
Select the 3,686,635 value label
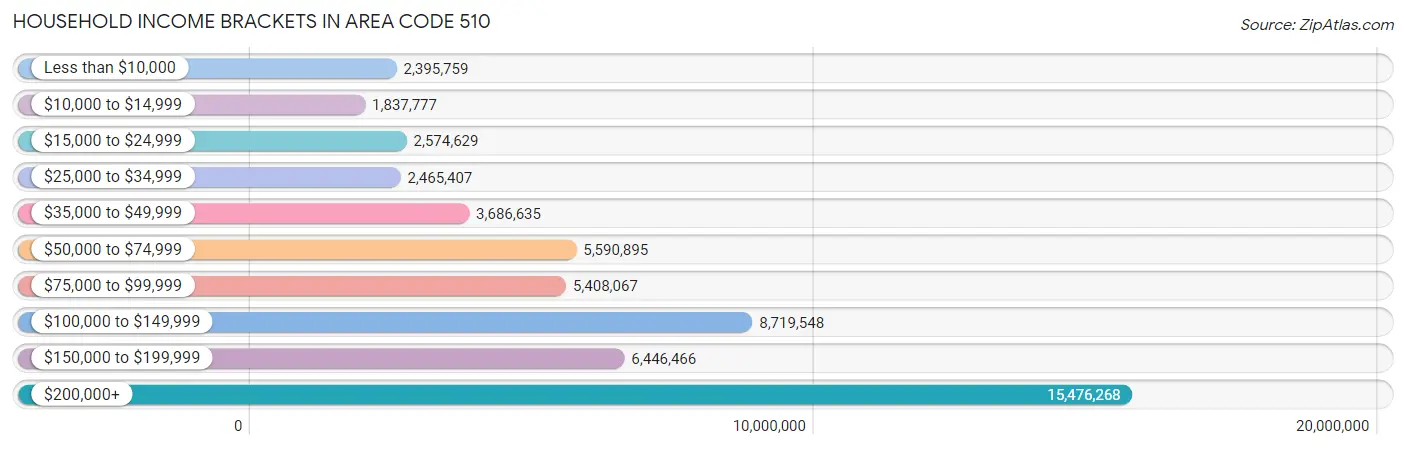[x=508, y=214]
